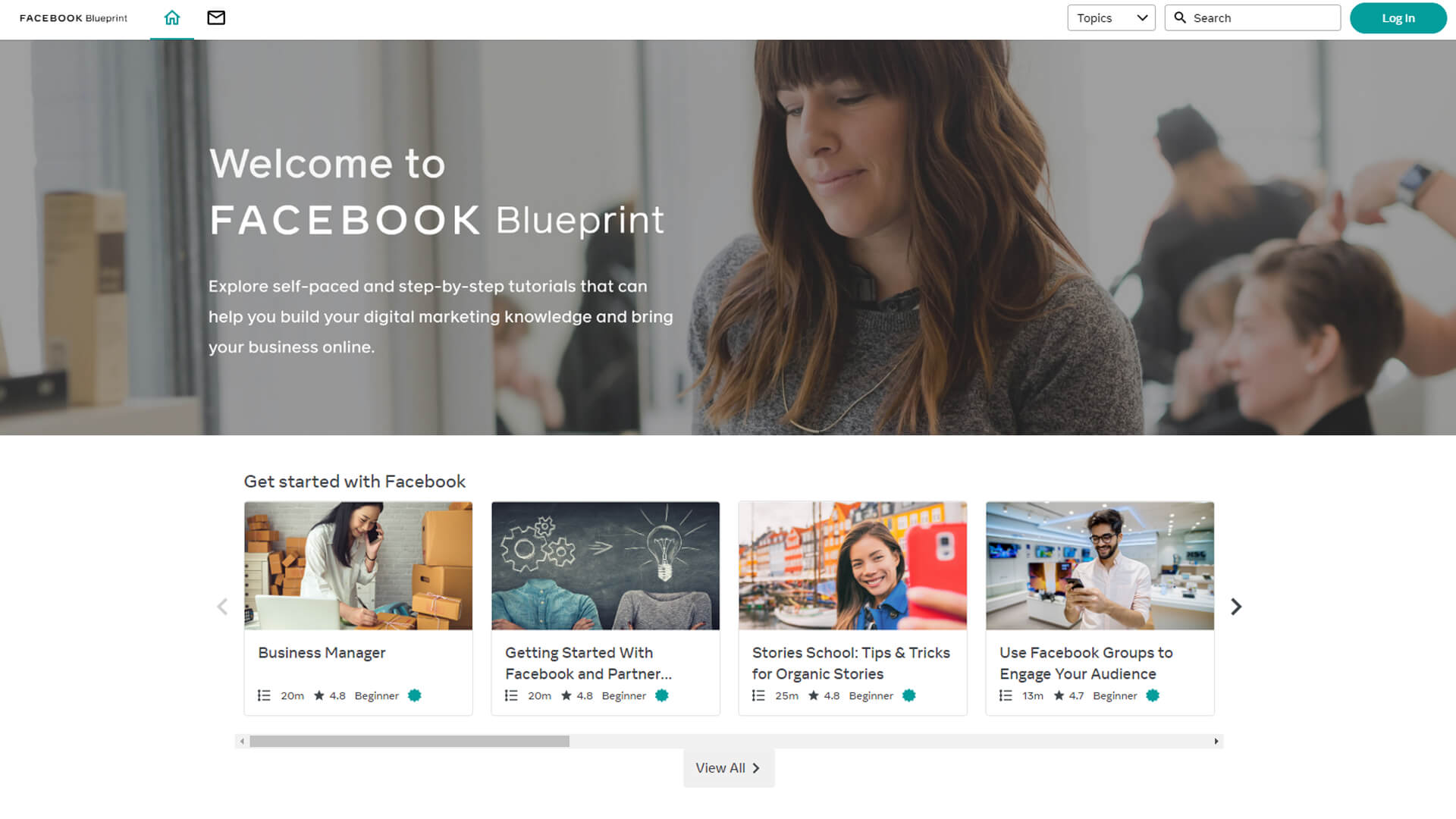Click Facebook Groups card teal badge
This screenshot has width=1456, height=819.
(1153, 695)
